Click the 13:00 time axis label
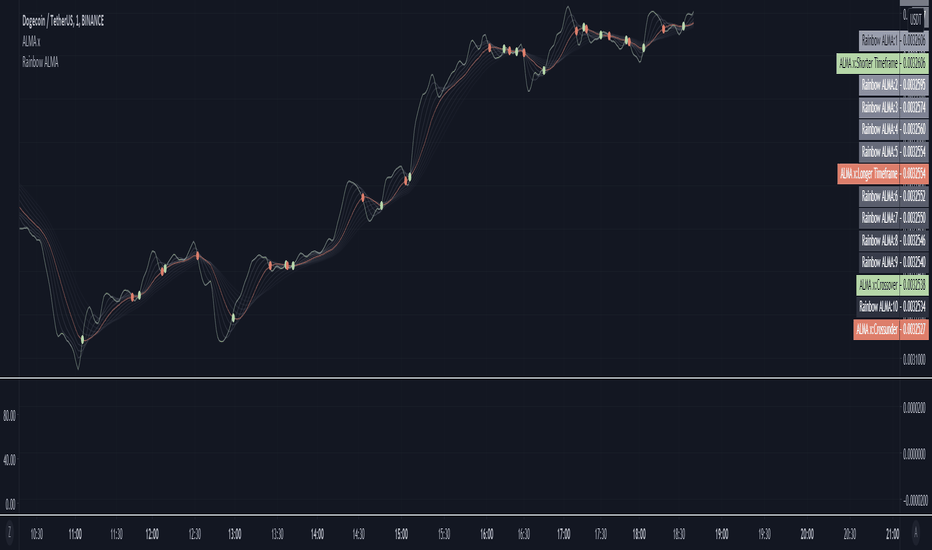The image size is (932, 550). coord(235,535)
